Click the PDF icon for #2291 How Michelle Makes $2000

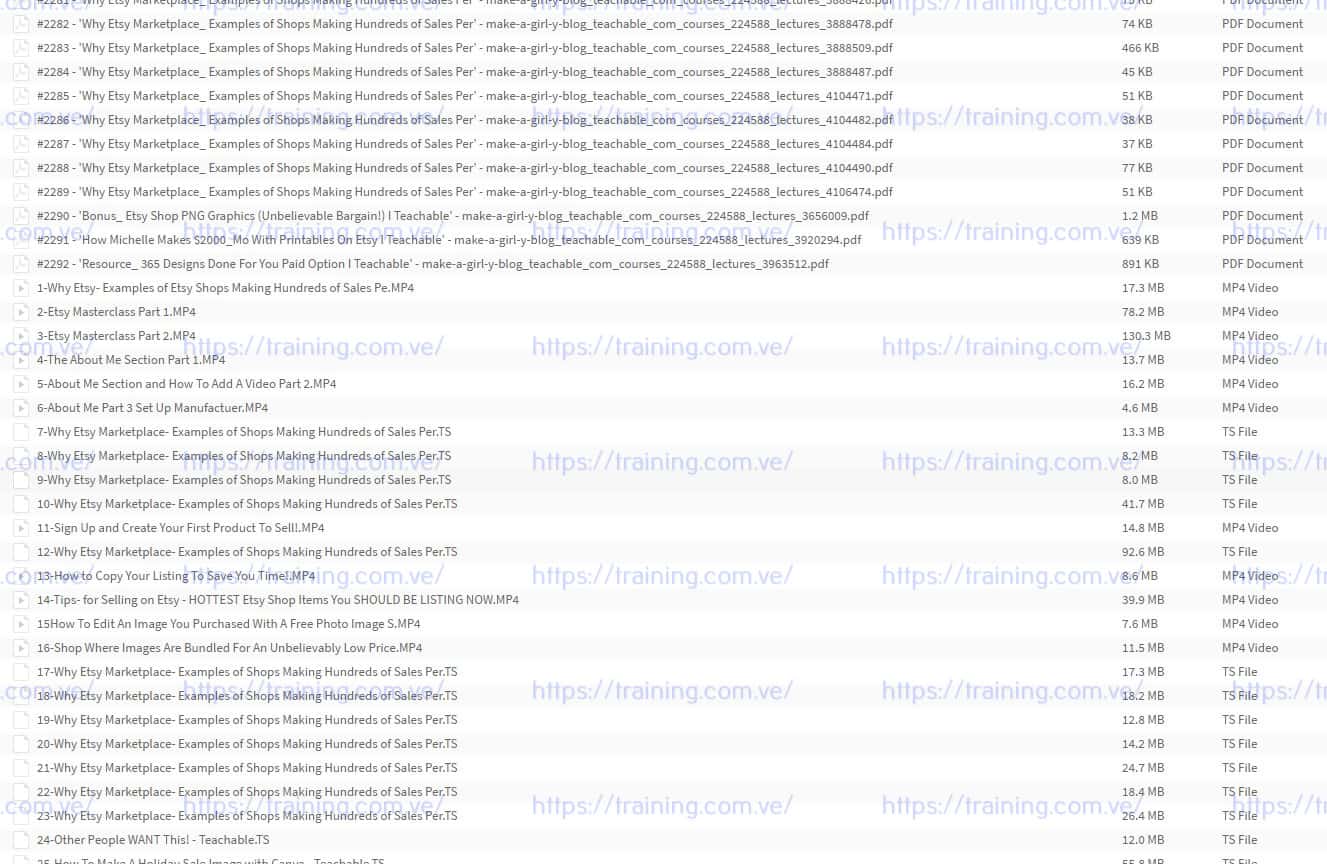(20, 240)
